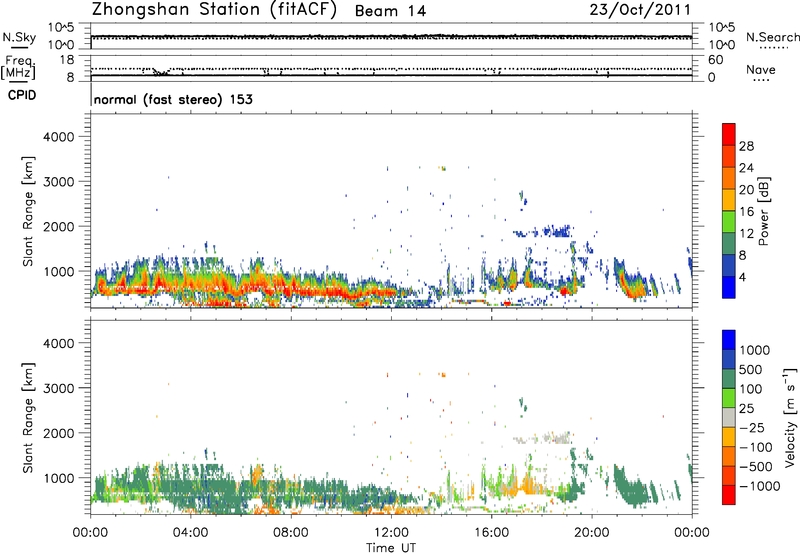Click the '25' label on Velocity scale
This screenshot has width=800, height=554.
[x=746, y=409]
